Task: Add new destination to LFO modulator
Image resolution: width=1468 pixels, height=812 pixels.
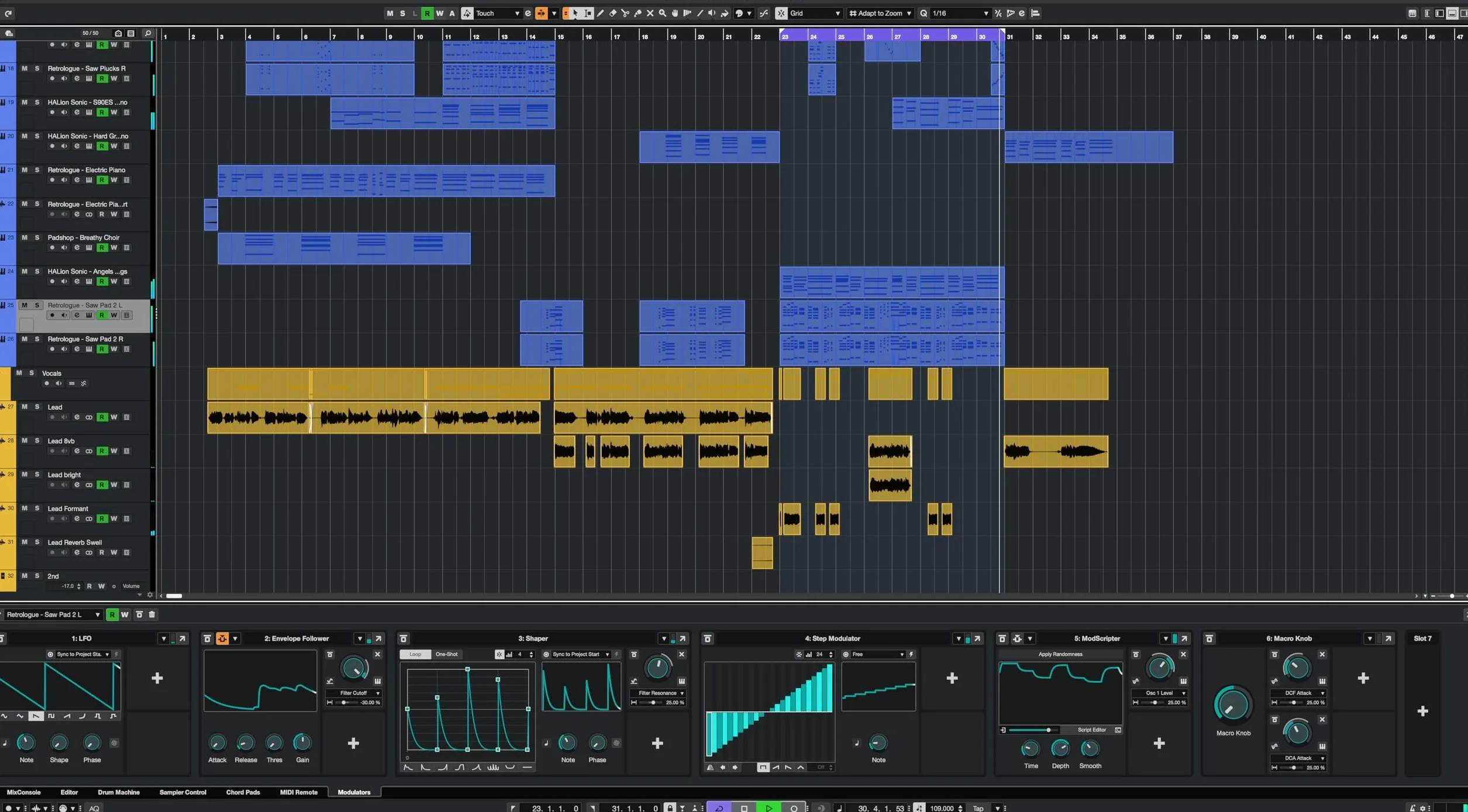Action: click(157, 678)
